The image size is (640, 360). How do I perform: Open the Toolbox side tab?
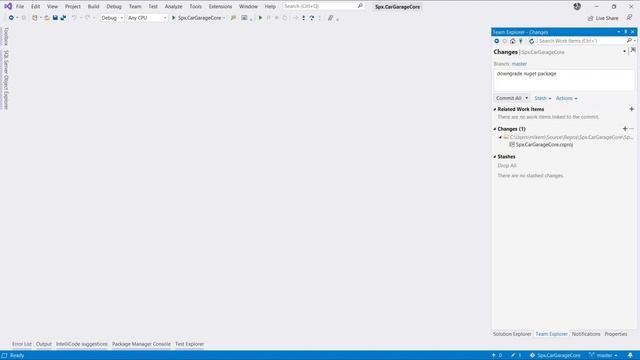coord(6,36)
